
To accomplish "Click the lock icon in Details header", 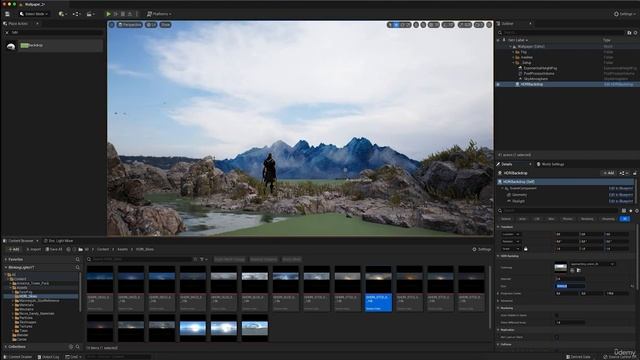I will coord(635,173).
